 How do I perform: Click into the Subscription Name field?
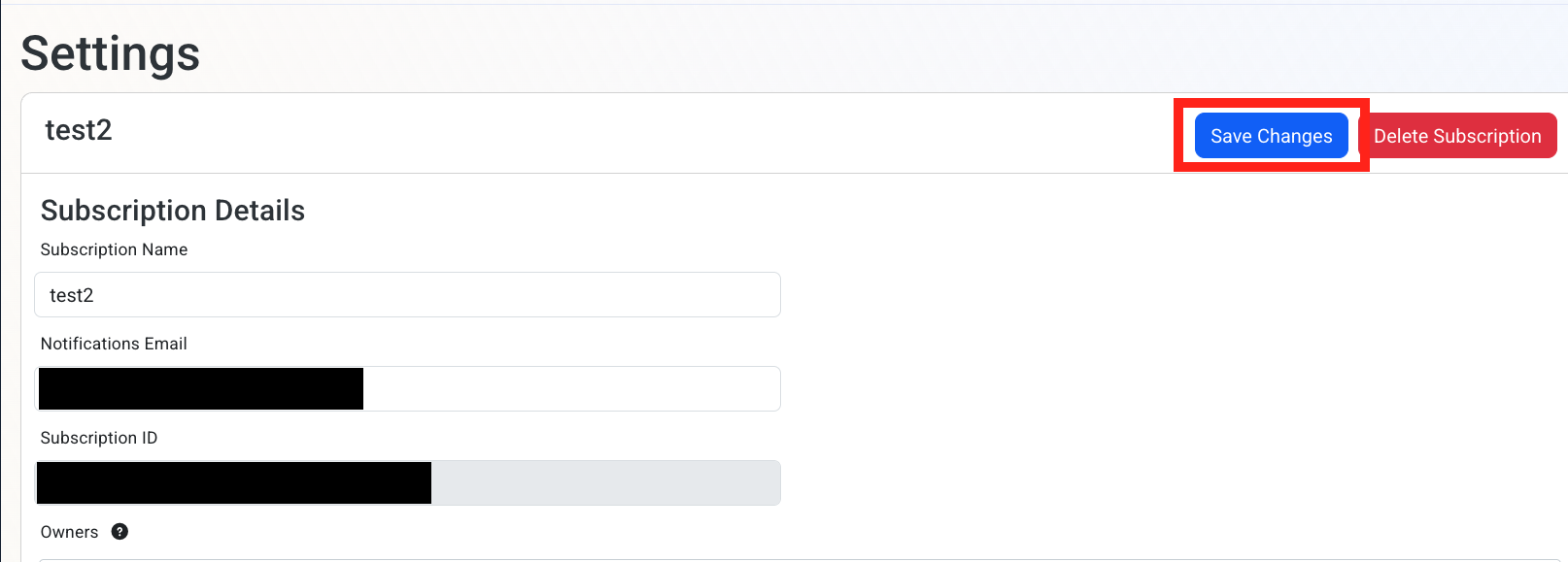tap(408, 294)
